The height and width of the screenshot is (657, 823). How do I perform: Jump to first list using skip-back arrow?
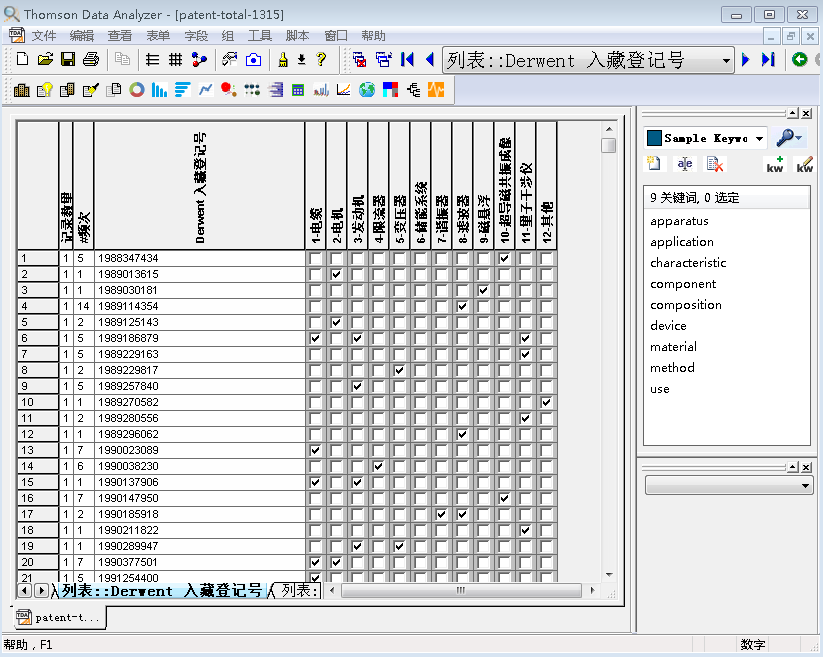click(x=407, y=60)
